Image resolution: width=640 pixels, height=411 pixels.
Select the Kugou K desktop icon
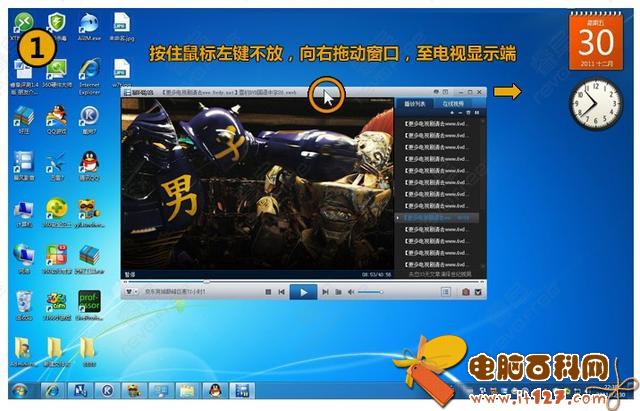89,120
